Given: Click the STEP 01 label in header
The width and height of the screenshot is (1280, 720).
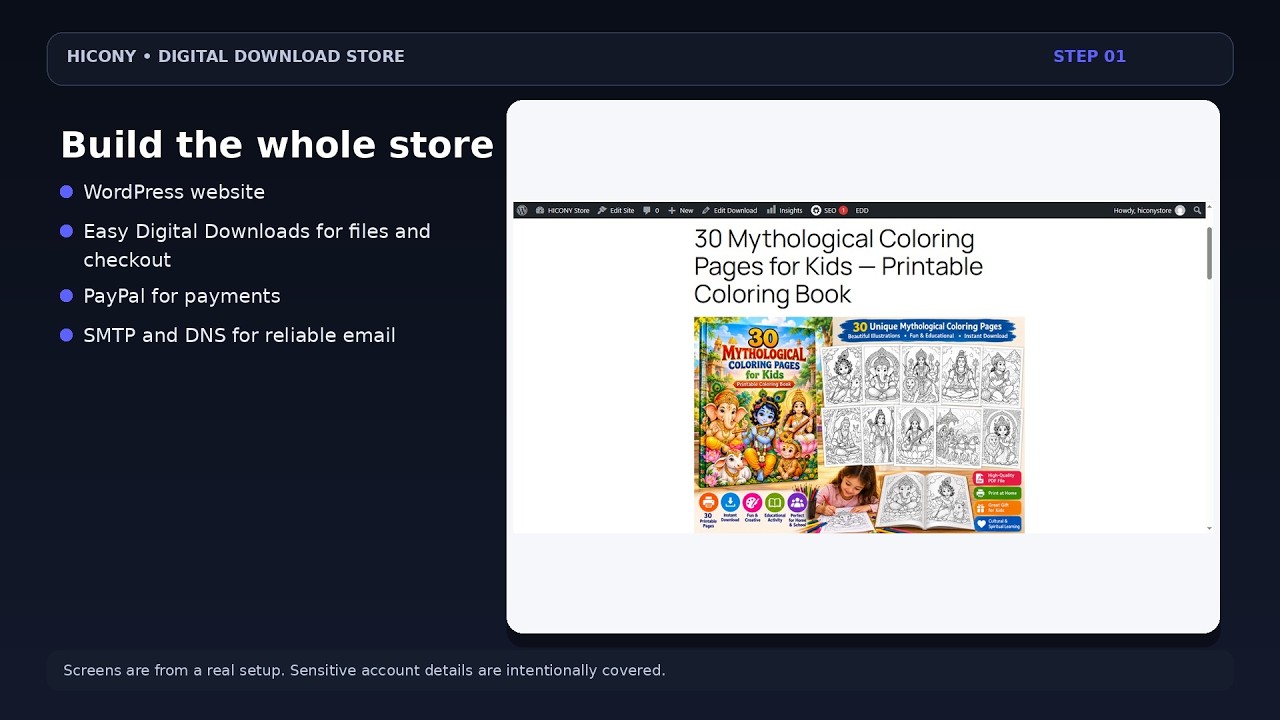Looking at the screenshot, I should tap(1089, 56).
